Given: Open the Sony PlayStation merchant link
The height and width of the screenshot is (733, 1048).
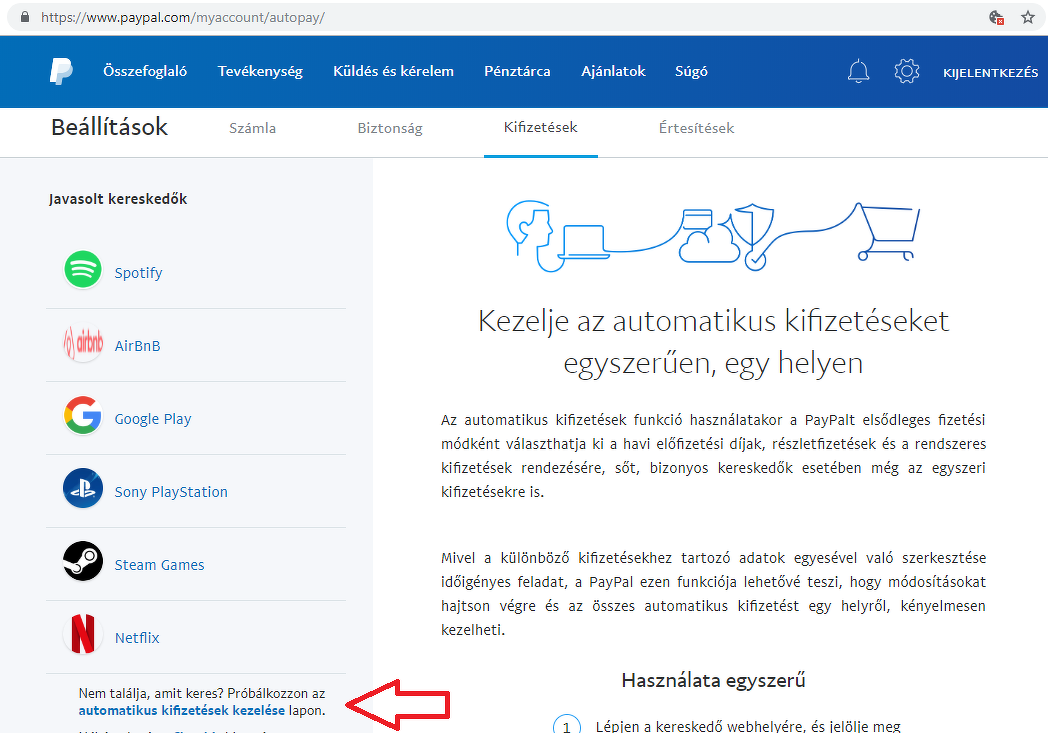Looking at the screenshot, I should click(171, 492).
